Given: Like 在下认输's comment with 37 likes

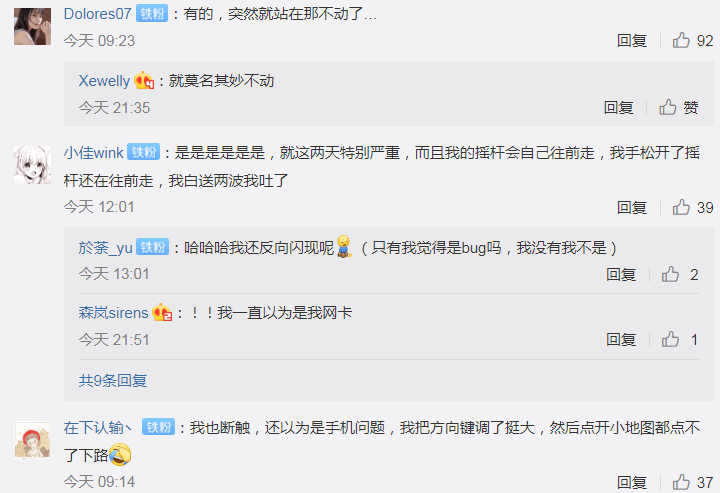Looking at the screenshot, I should 681,482.
